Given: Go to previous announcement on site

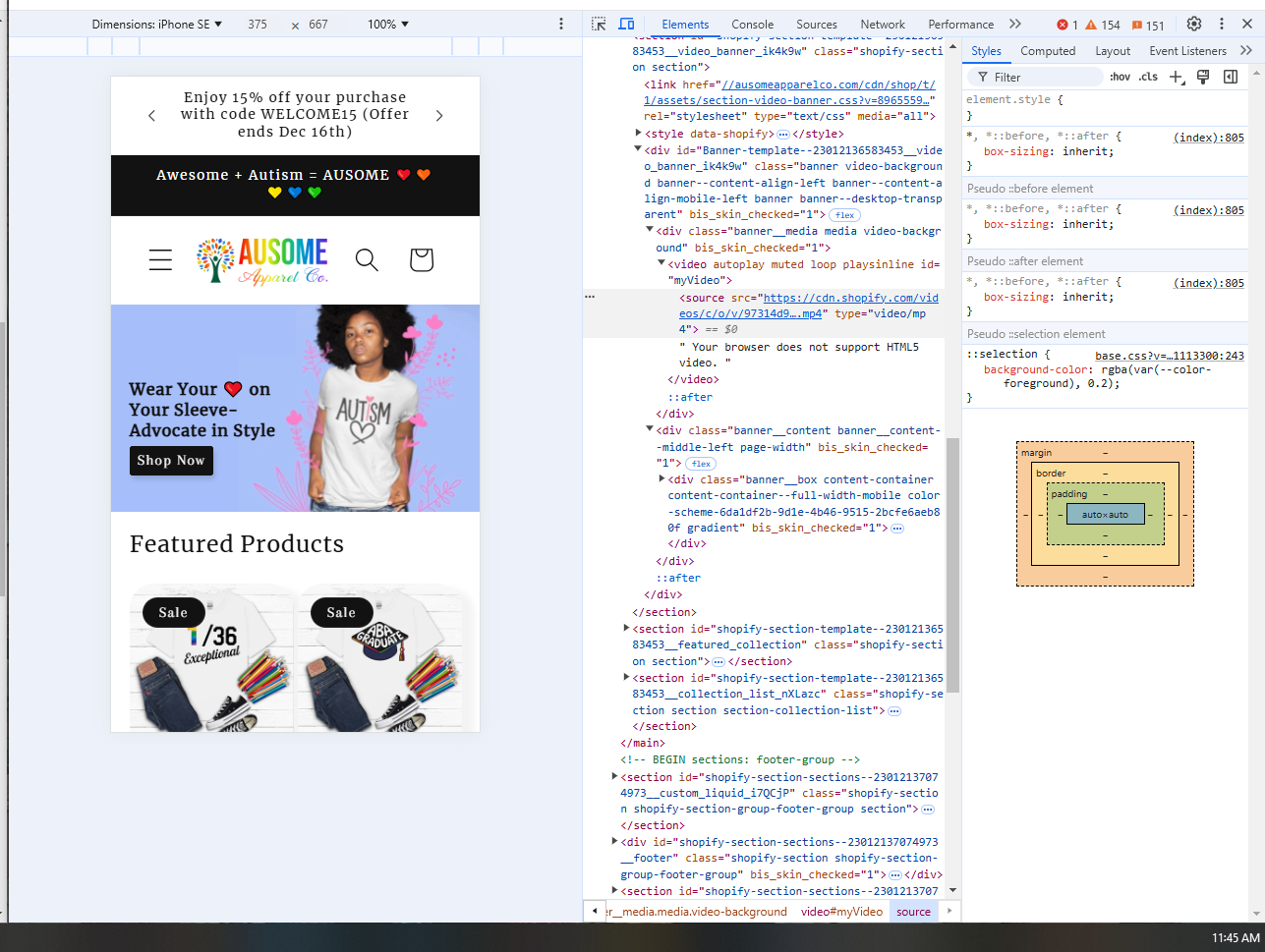Looking at the screenshot, I should tap(151, 116).
